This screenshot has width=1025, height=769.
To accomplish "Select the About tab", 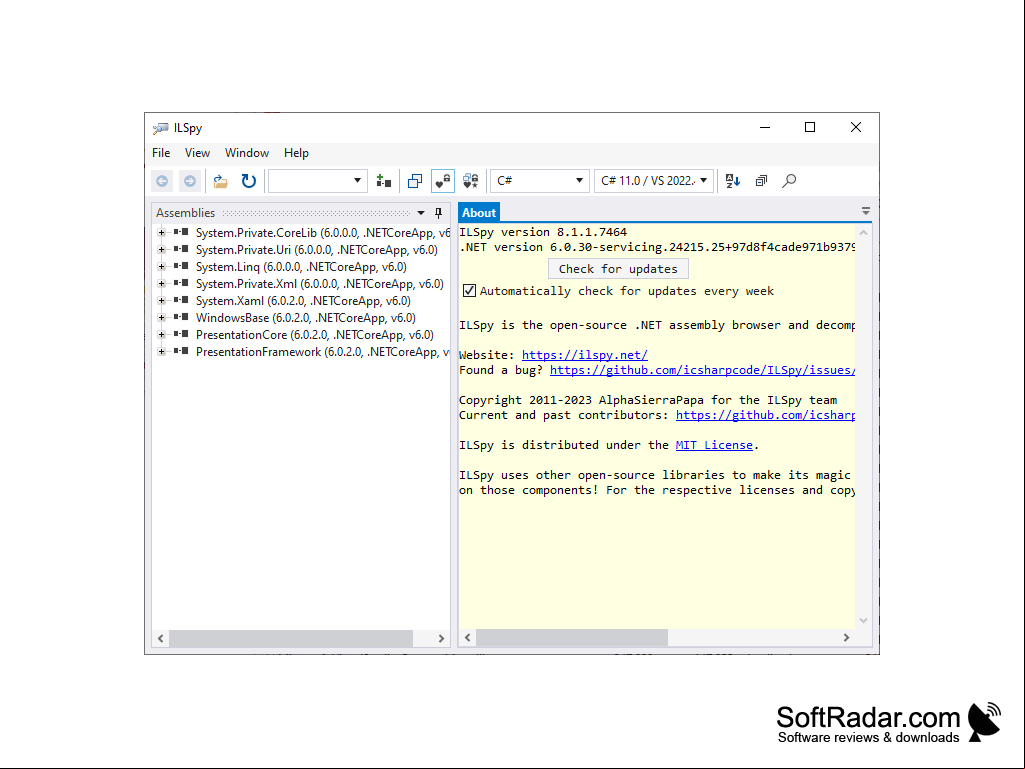I will (479, 213).
